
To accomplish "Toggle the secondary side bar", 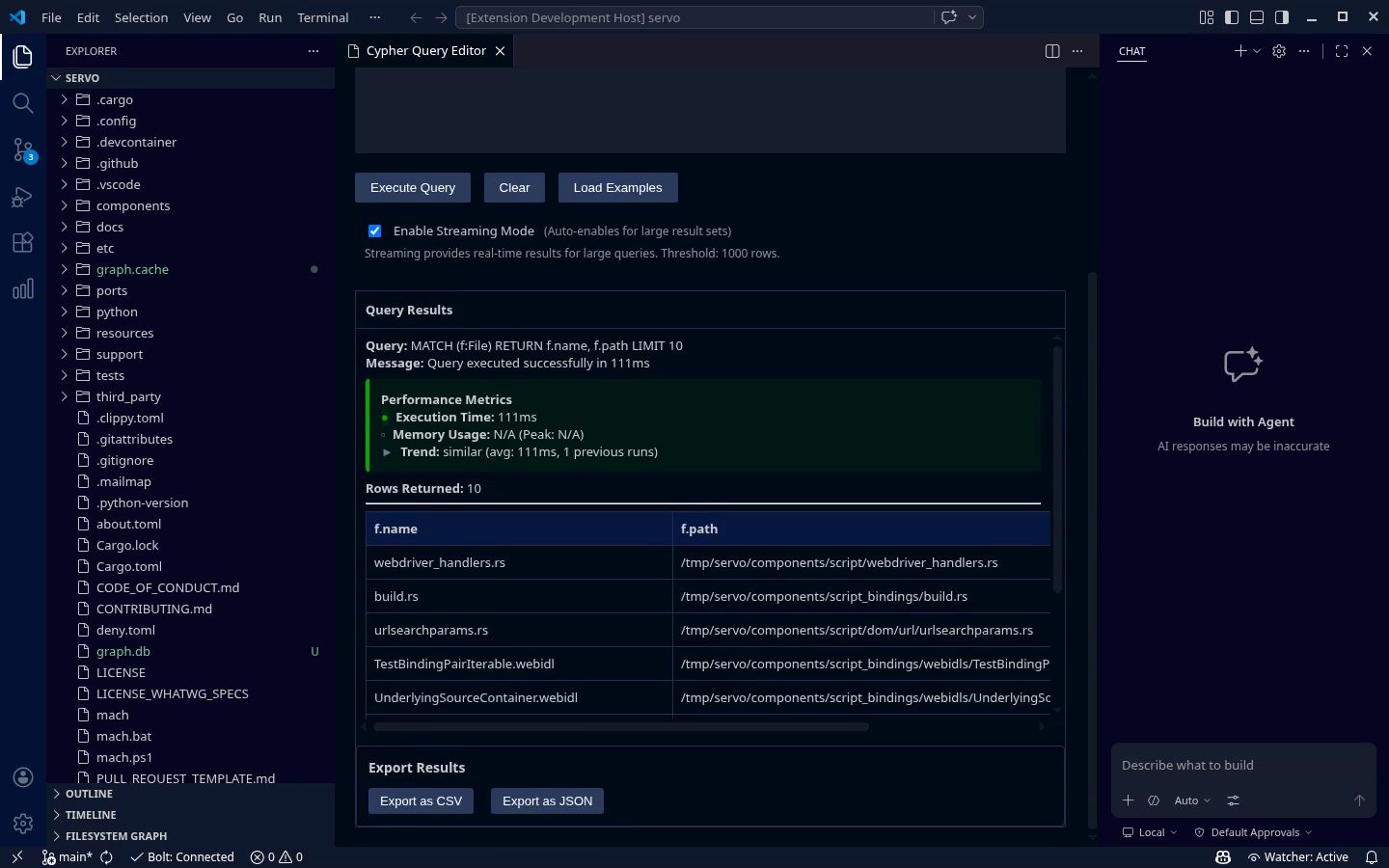I will (1282, 17).
